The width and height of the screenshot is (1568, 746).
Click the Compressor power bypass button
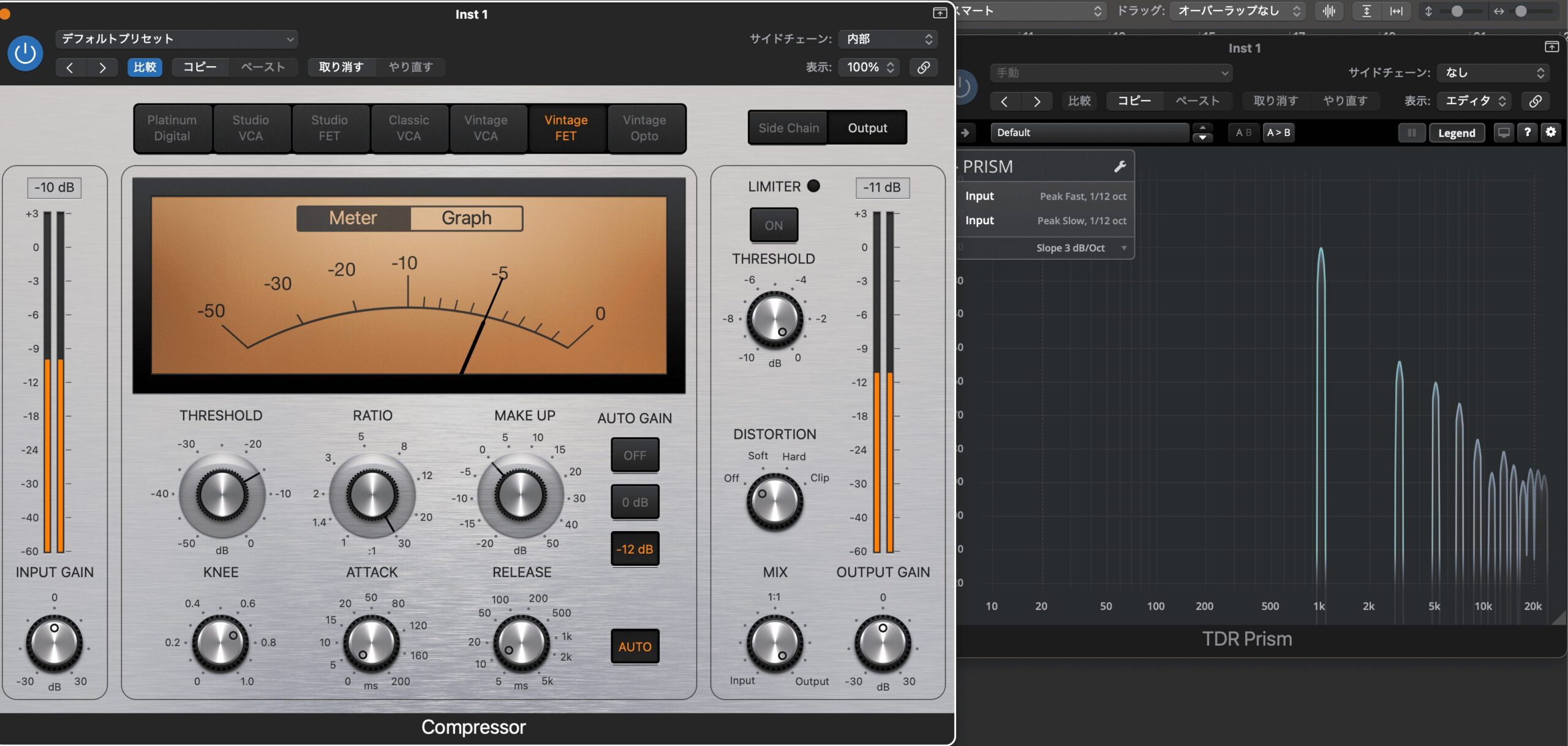tap(25, 53)
